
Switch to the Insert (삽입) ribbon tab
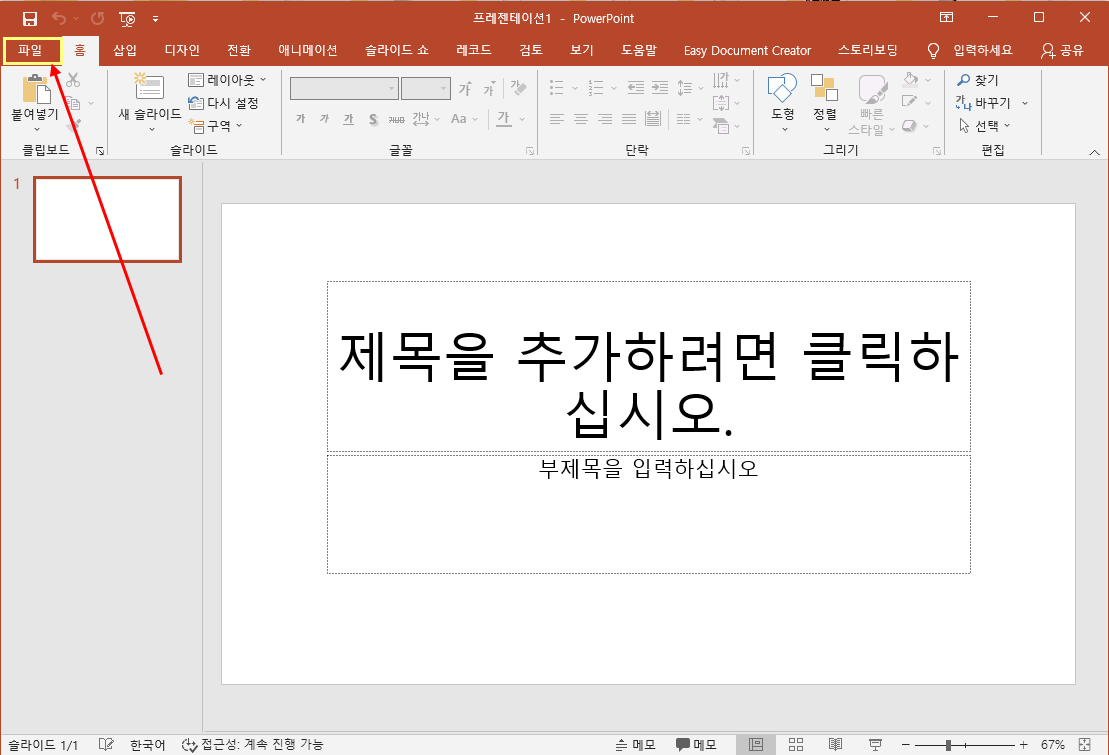[123, 49]
